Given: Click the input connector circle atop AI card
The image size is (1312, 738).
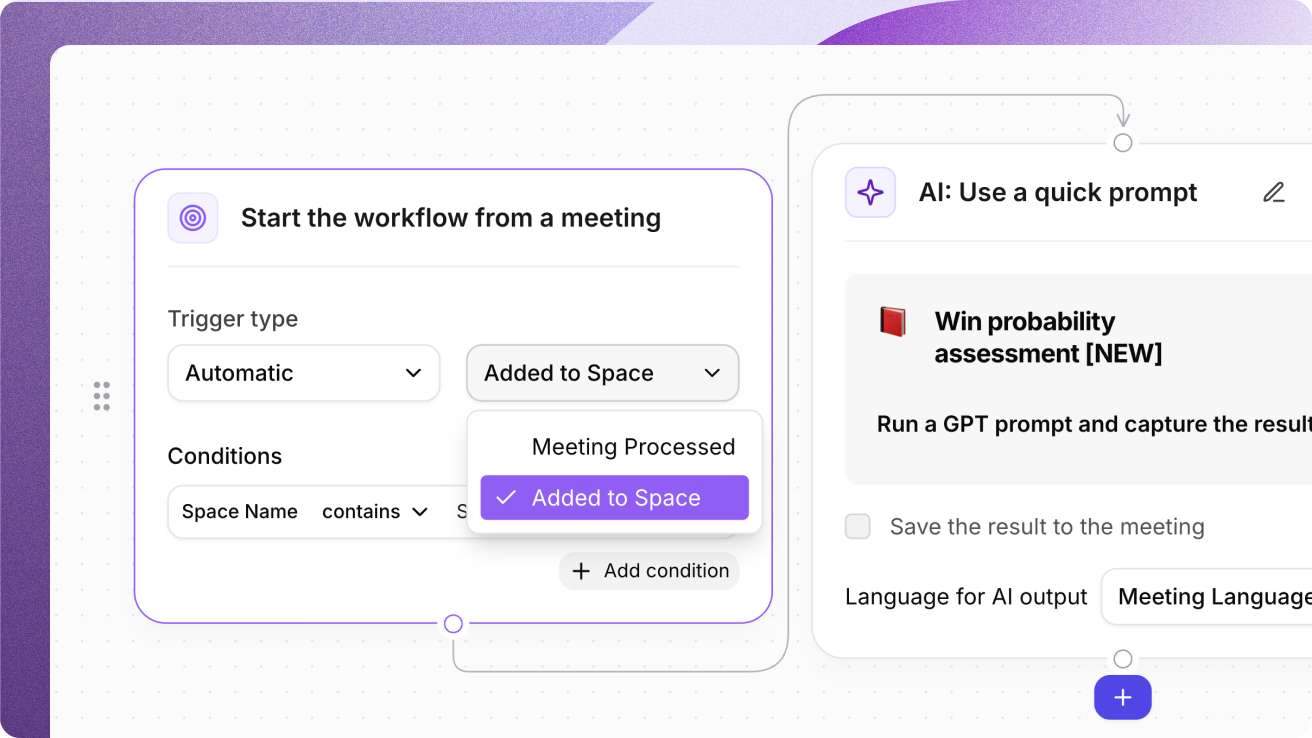Looking at the screenshot, I should [1122, 143].
